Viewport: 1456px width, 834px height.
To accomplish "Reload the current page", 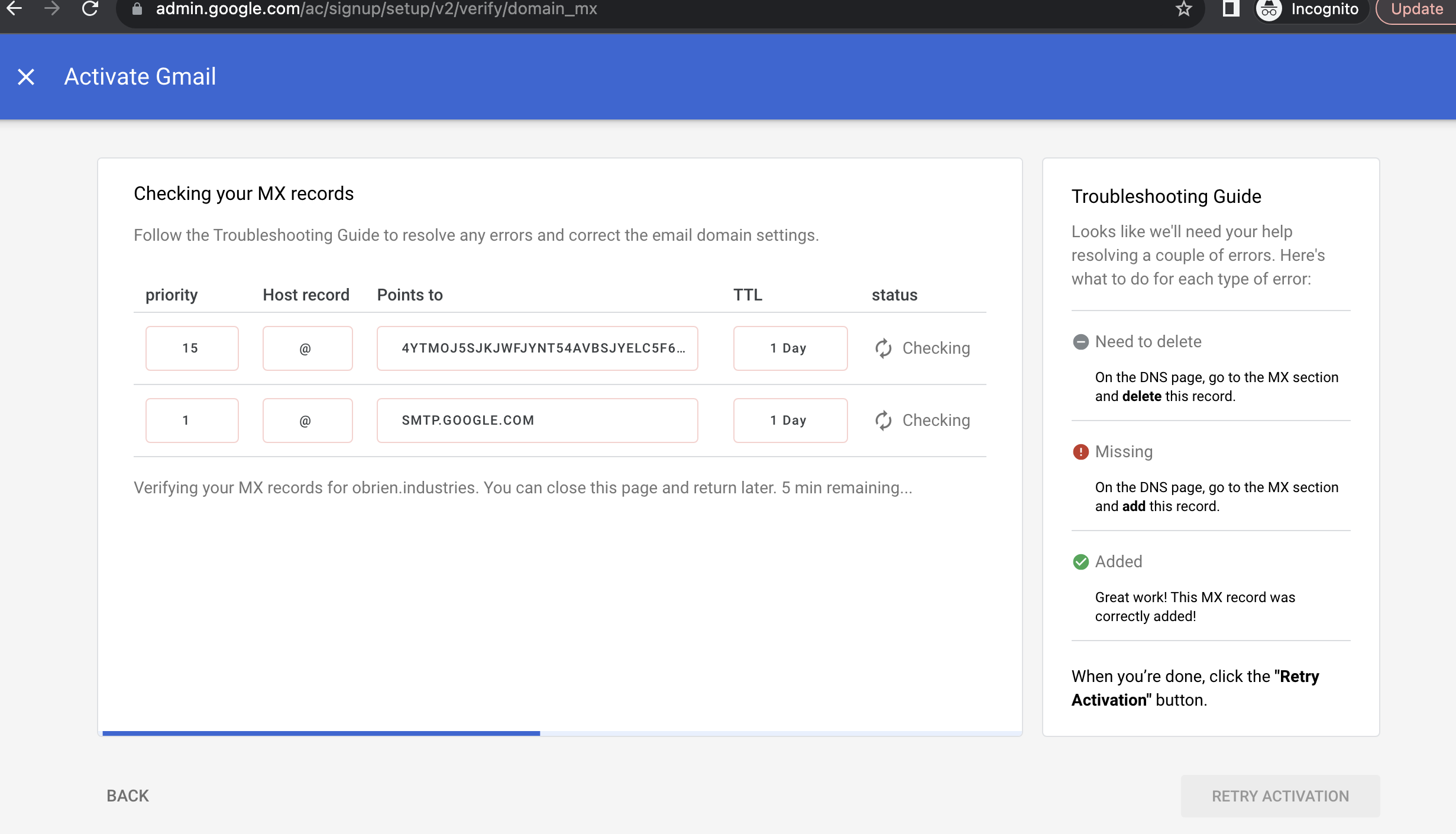I will coord(90,9).
